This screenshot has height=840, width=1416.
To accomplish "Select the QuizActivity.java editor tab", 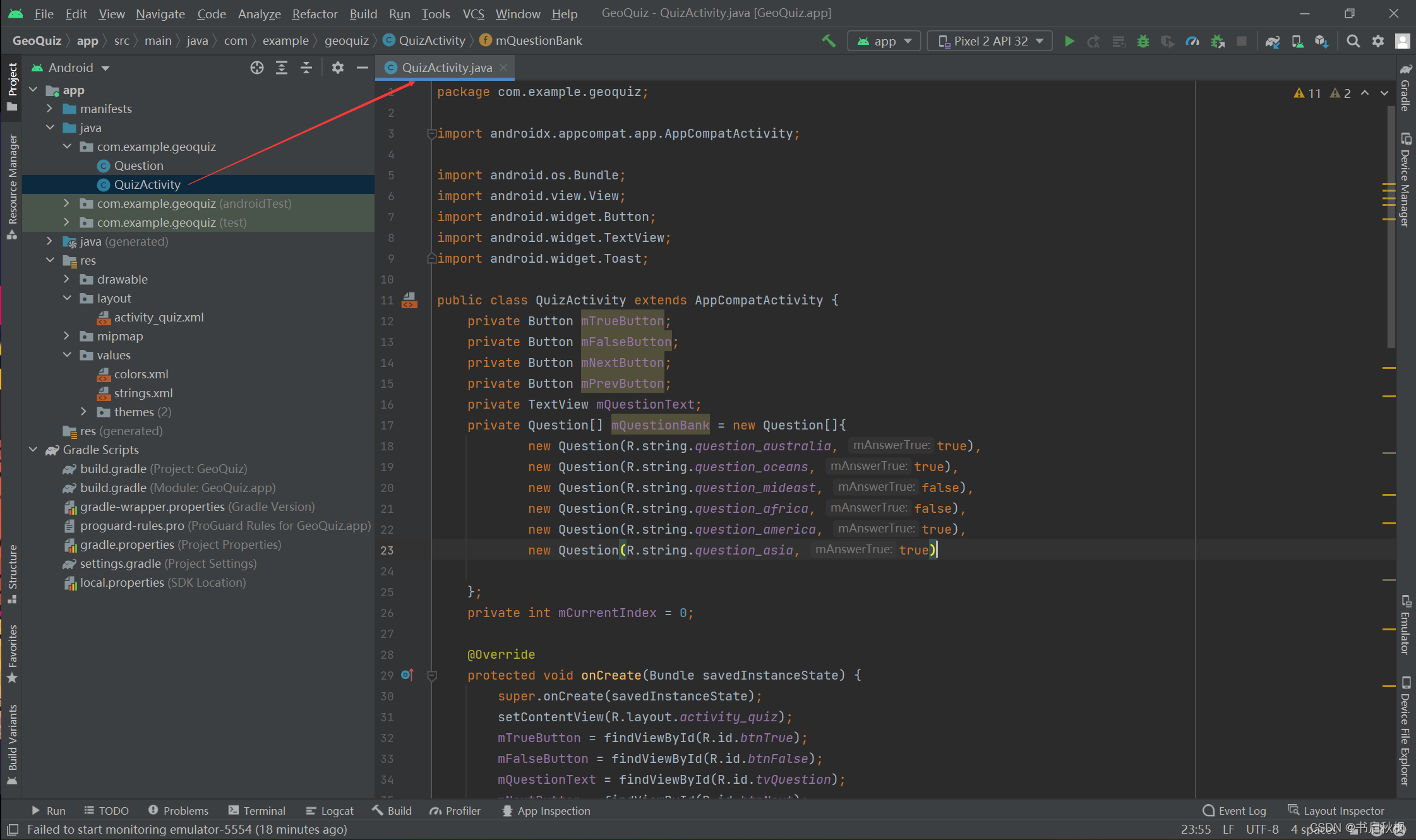I will [x=446, y=68].
